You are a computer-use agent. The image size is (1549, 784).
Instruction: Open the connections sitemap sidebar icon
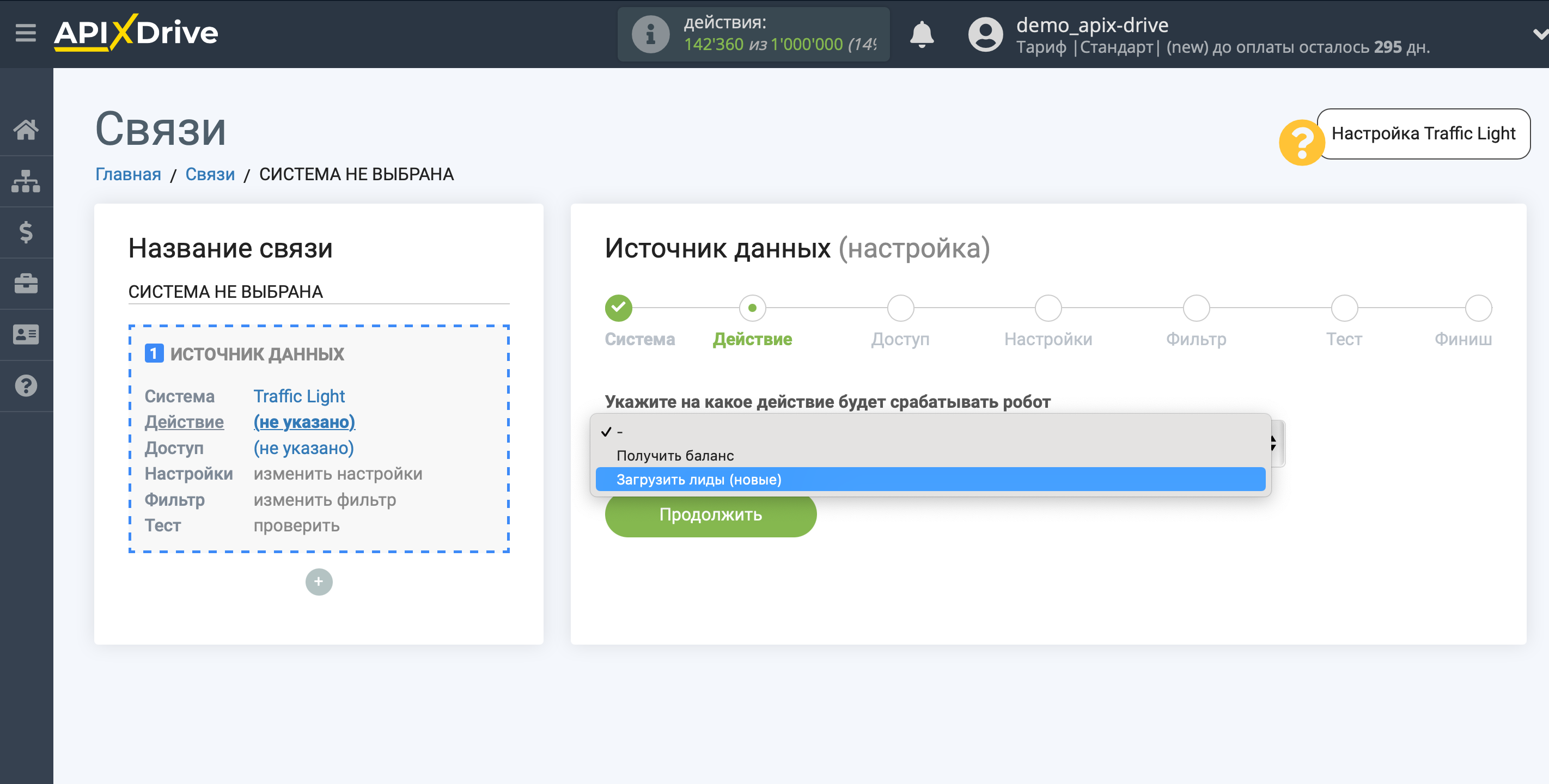26,181
